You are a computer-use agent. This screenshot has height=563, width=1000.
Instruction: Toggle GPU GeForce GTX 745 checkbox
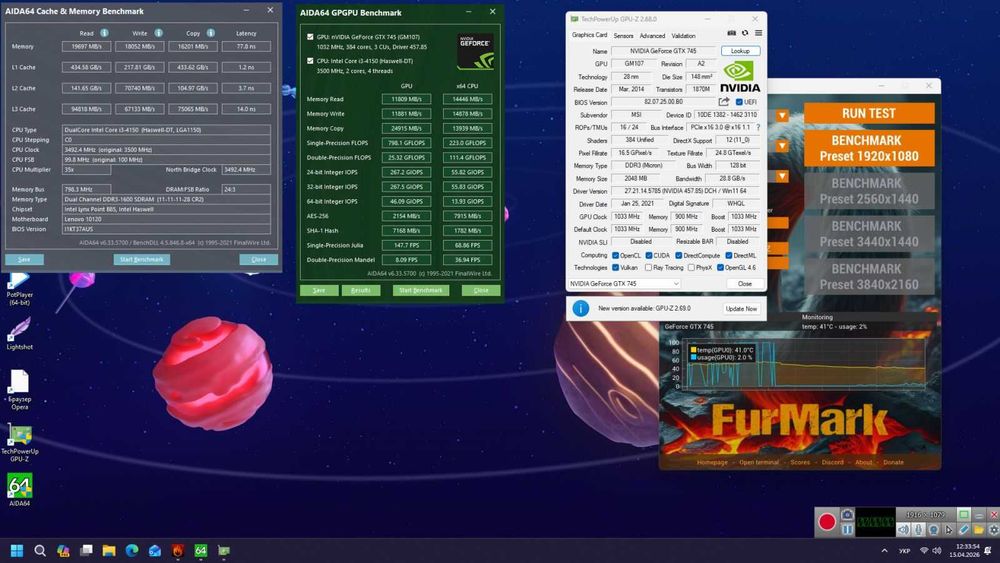click(x=310, y=37)
